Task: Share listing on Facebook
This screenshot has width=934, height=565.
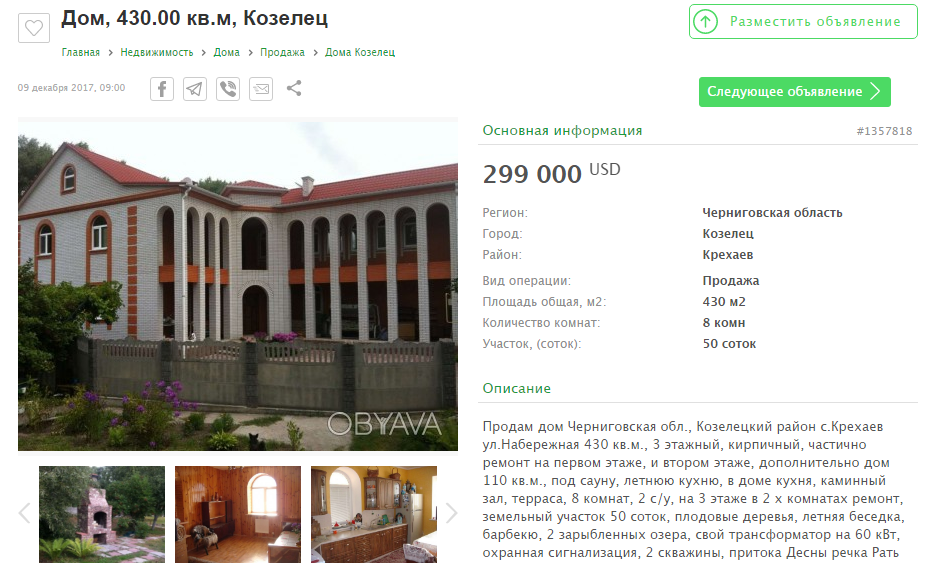Action: pyautogui.click(x=161, y=89)
